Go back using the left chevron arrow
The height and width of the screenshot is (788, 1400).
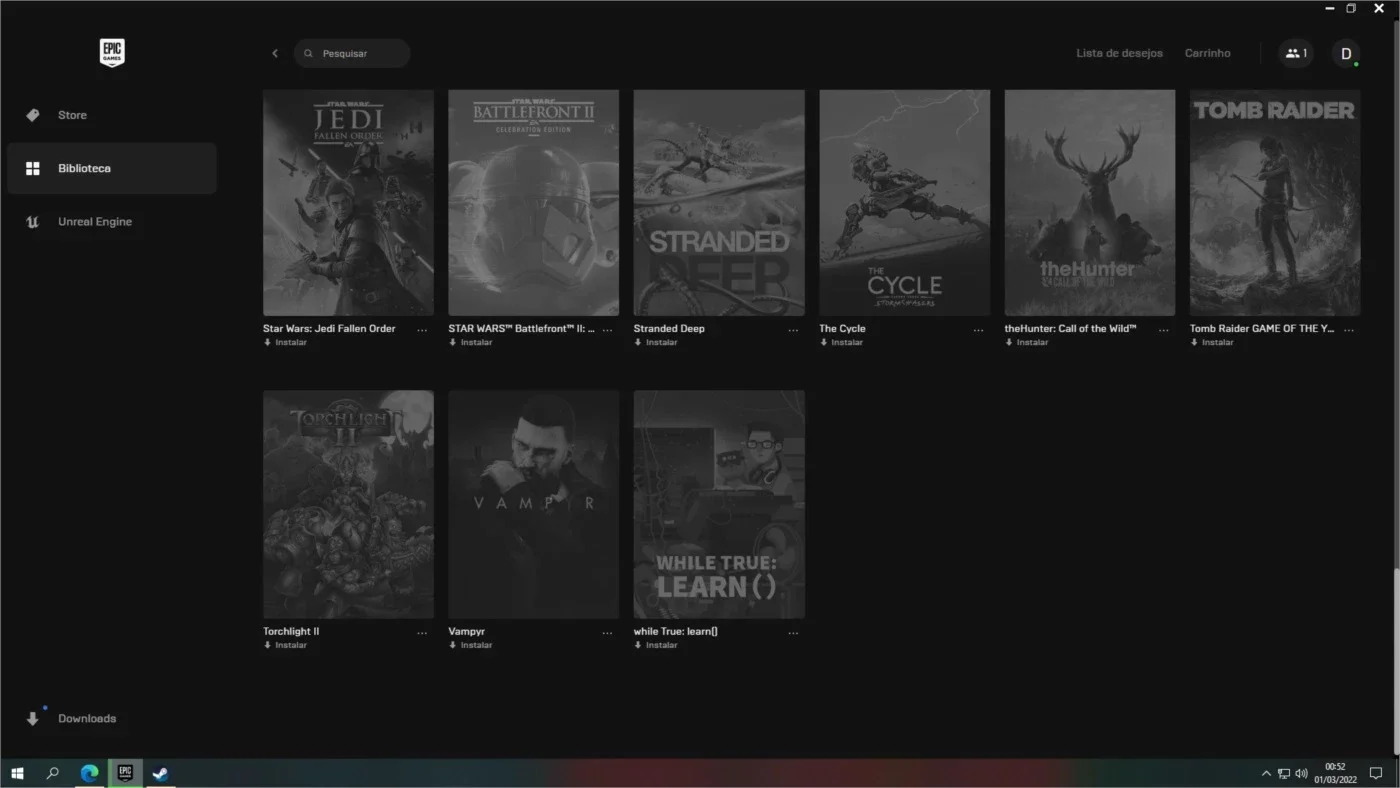coord(275,53)
